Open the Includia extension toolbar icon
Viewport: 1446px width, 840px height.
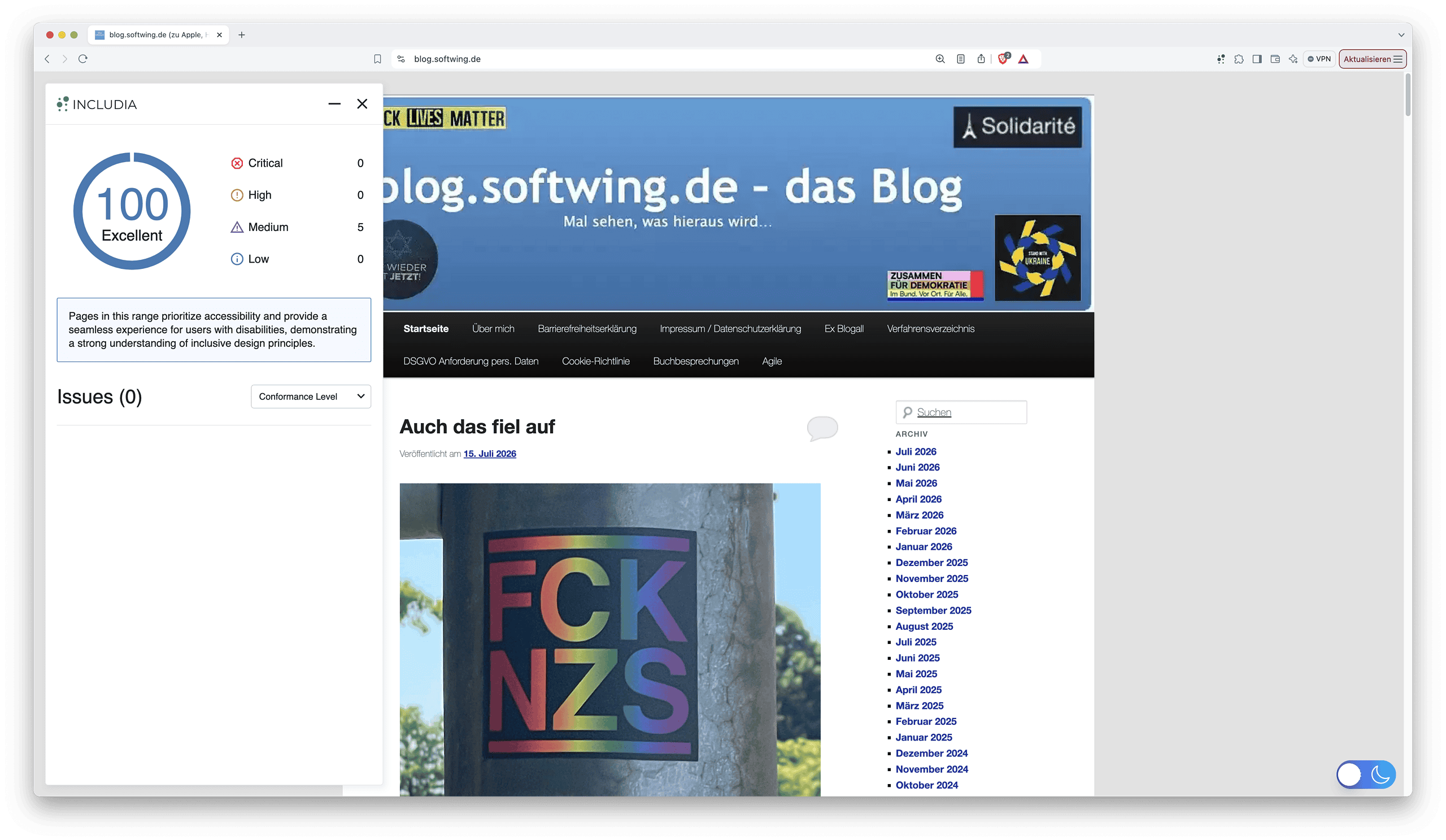pyautogui.click(x=1221, y=59)
